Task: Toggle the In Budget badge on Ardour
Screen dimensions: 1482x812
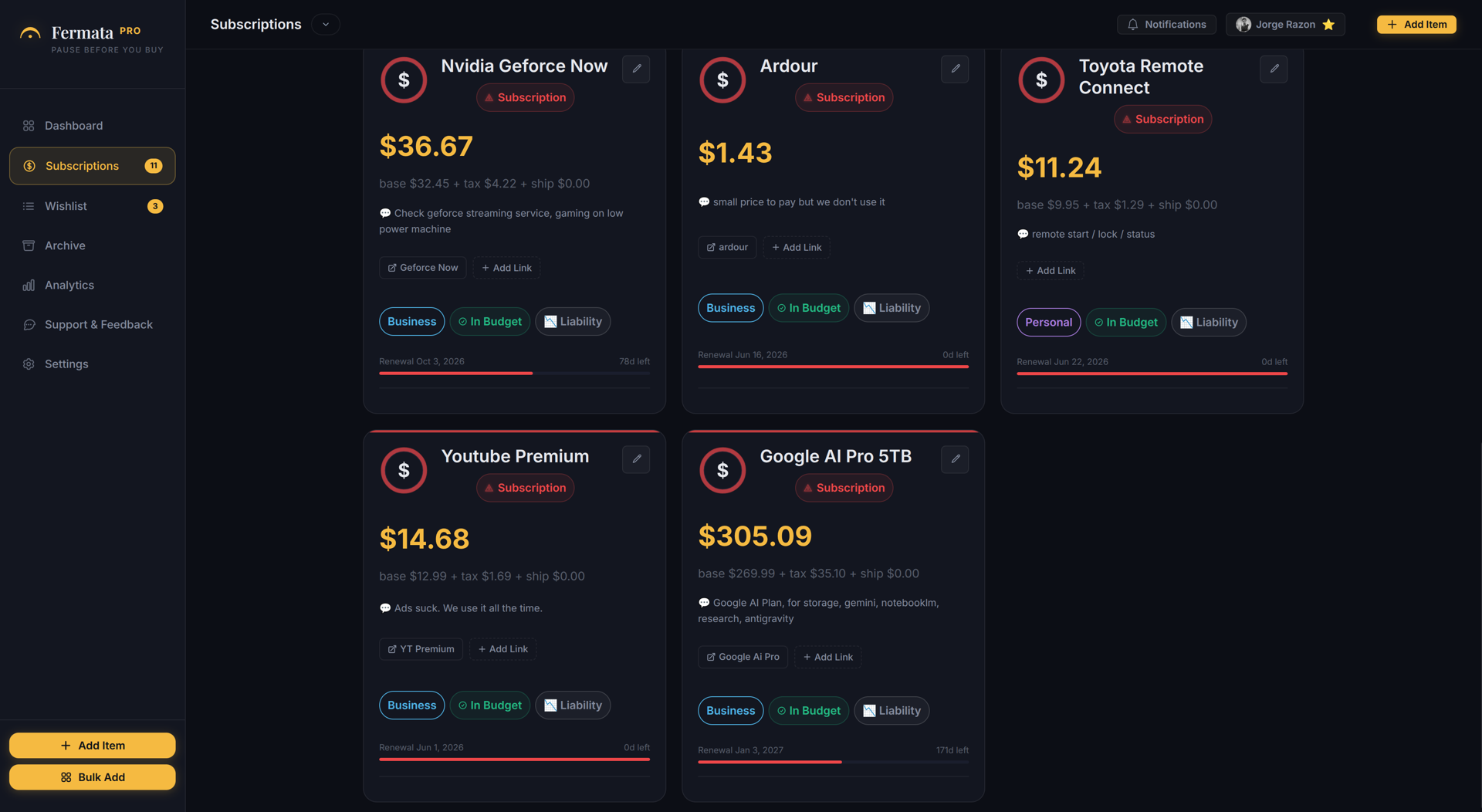Action: pos(808,308)
